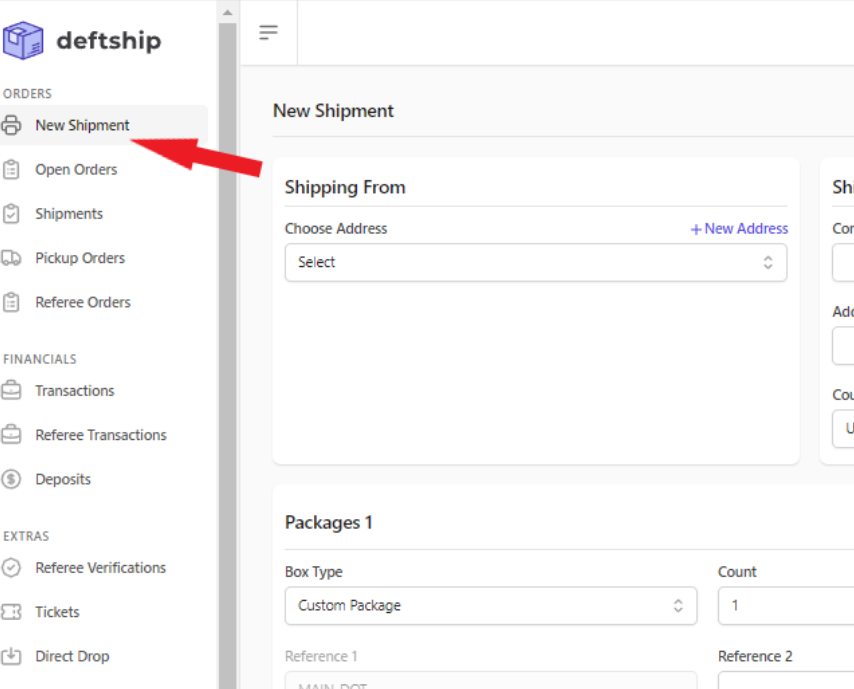Viewport: 854px width, 689px height.
Task: Click the New Address link
Action: [x=746, y=228]
